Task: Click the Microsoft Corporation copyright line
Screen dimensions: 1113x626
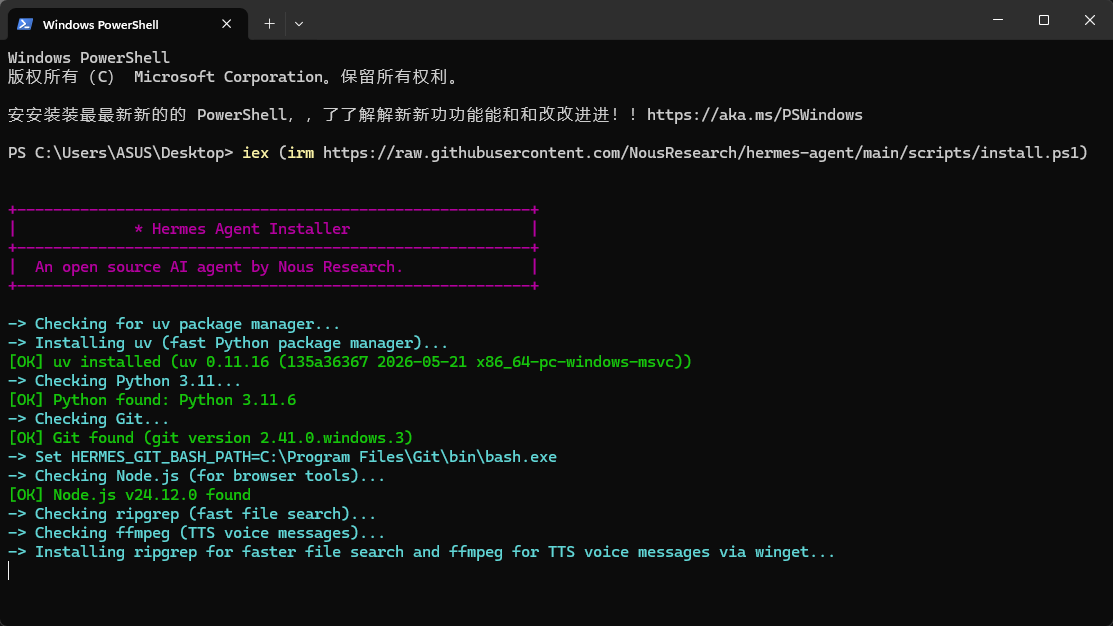Action: (235, 77)
